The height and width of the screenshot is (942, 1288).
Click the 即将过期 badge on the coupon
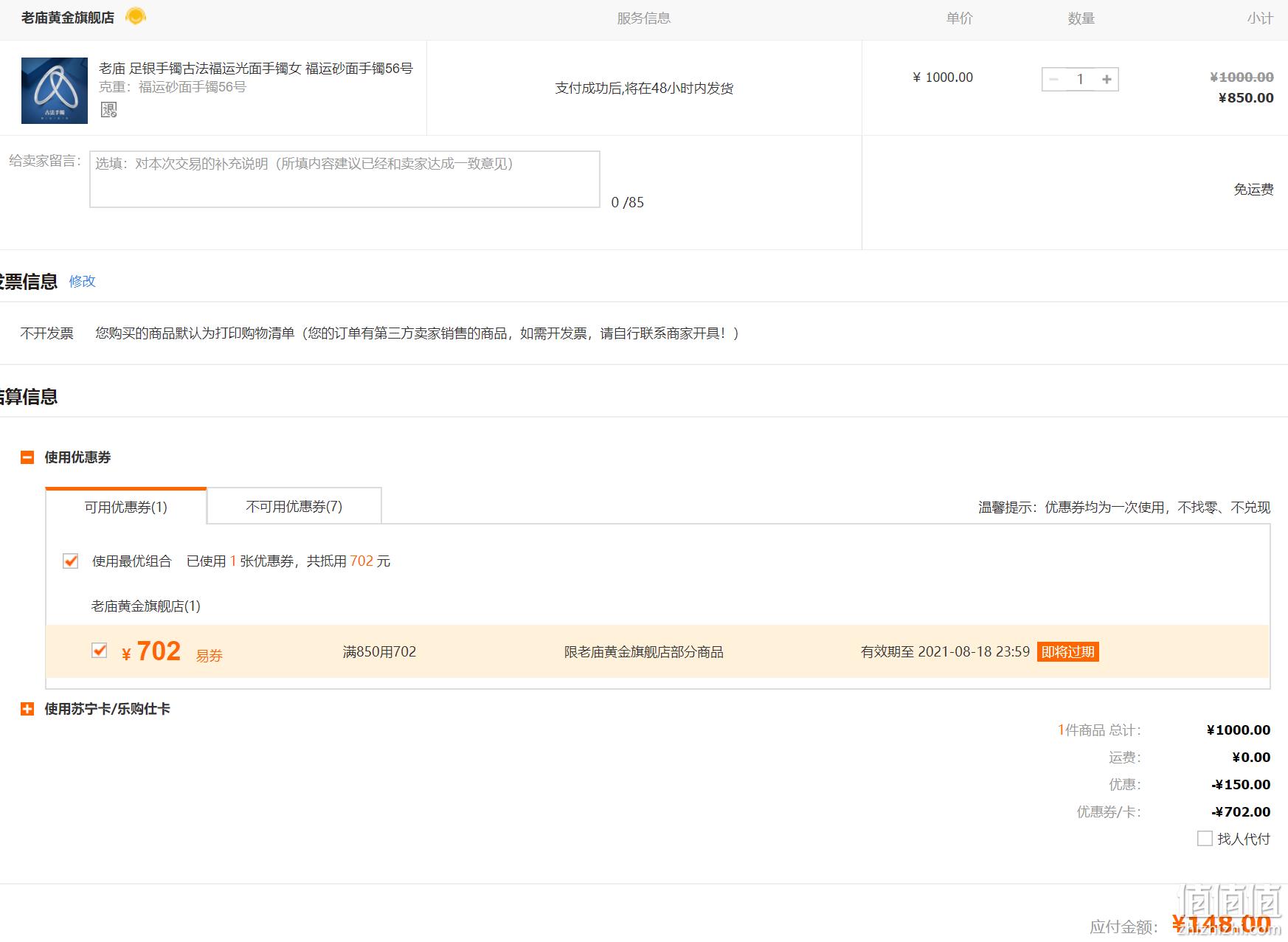[x=1068, y=652]
